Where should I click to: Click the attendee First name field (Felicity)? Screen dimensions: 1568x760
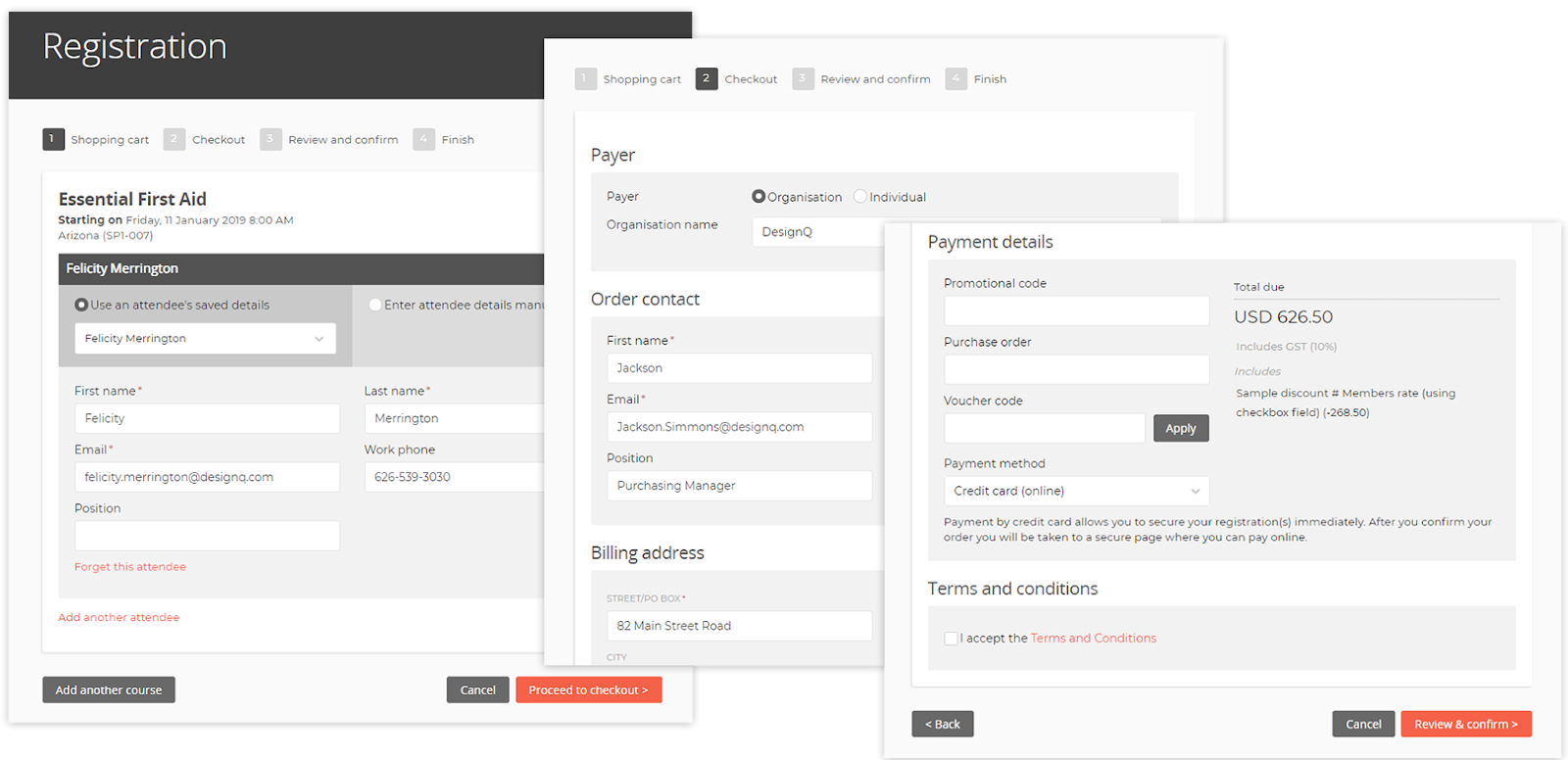point(207,418)
